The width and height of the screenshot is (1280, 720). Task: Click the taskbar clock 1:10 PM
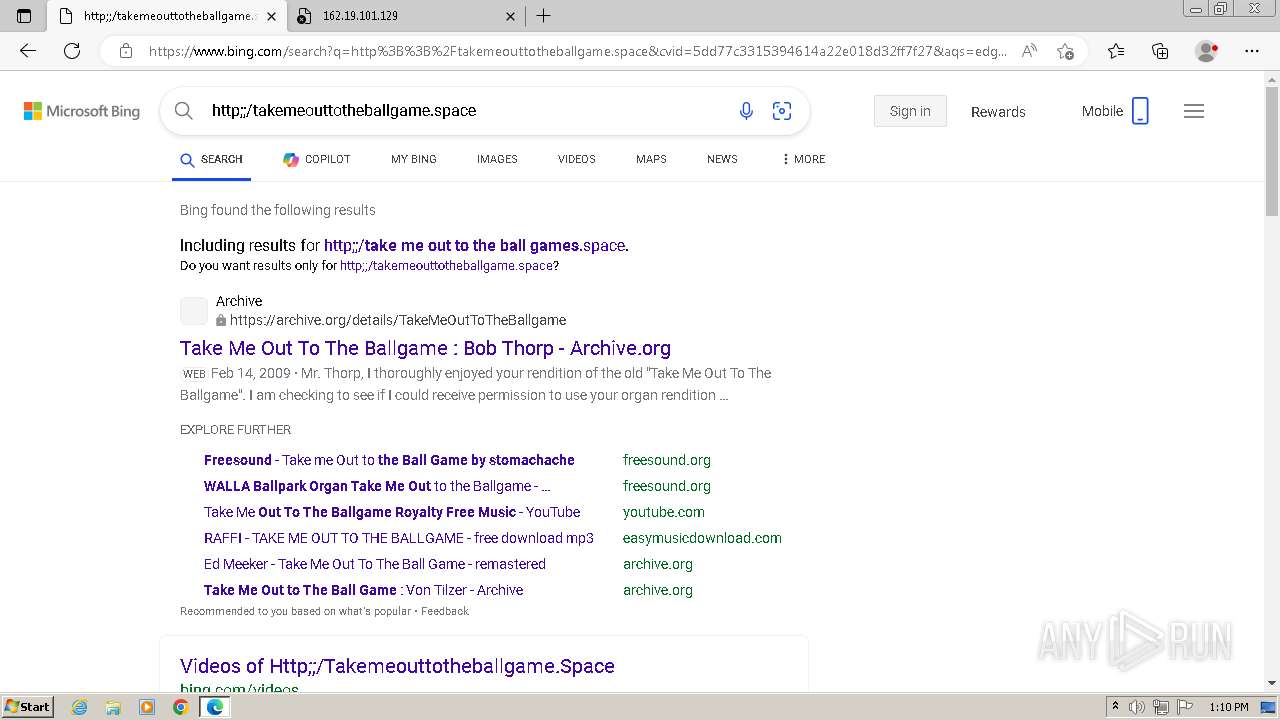click(1229, 707)
